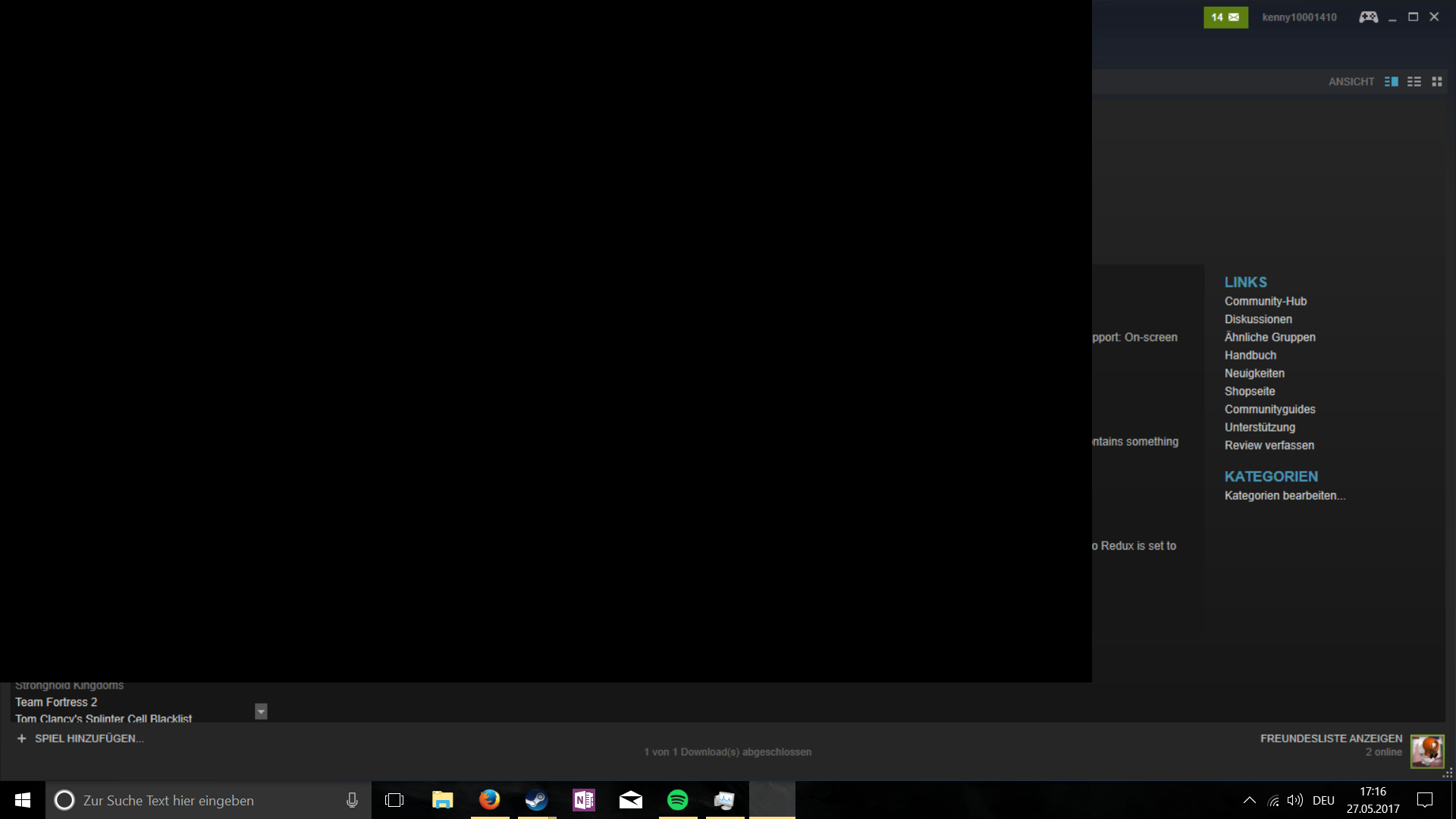Open Diskussionen link
1456x819 pixels.
click(1258, 319)
